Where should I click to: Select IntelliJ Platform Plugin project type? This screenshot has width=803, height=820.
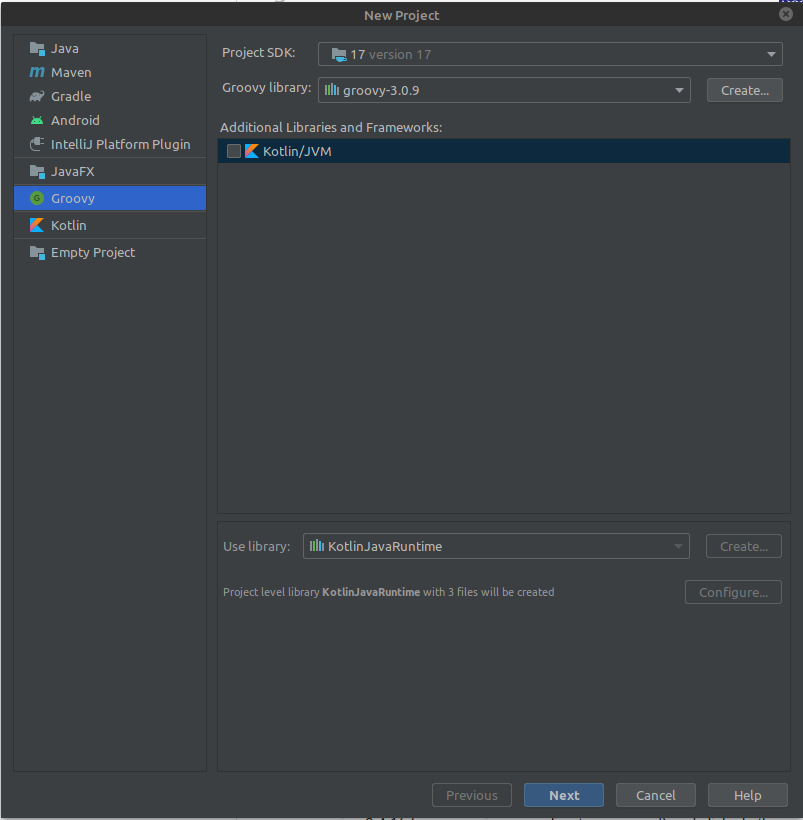(x=110, y=144)
